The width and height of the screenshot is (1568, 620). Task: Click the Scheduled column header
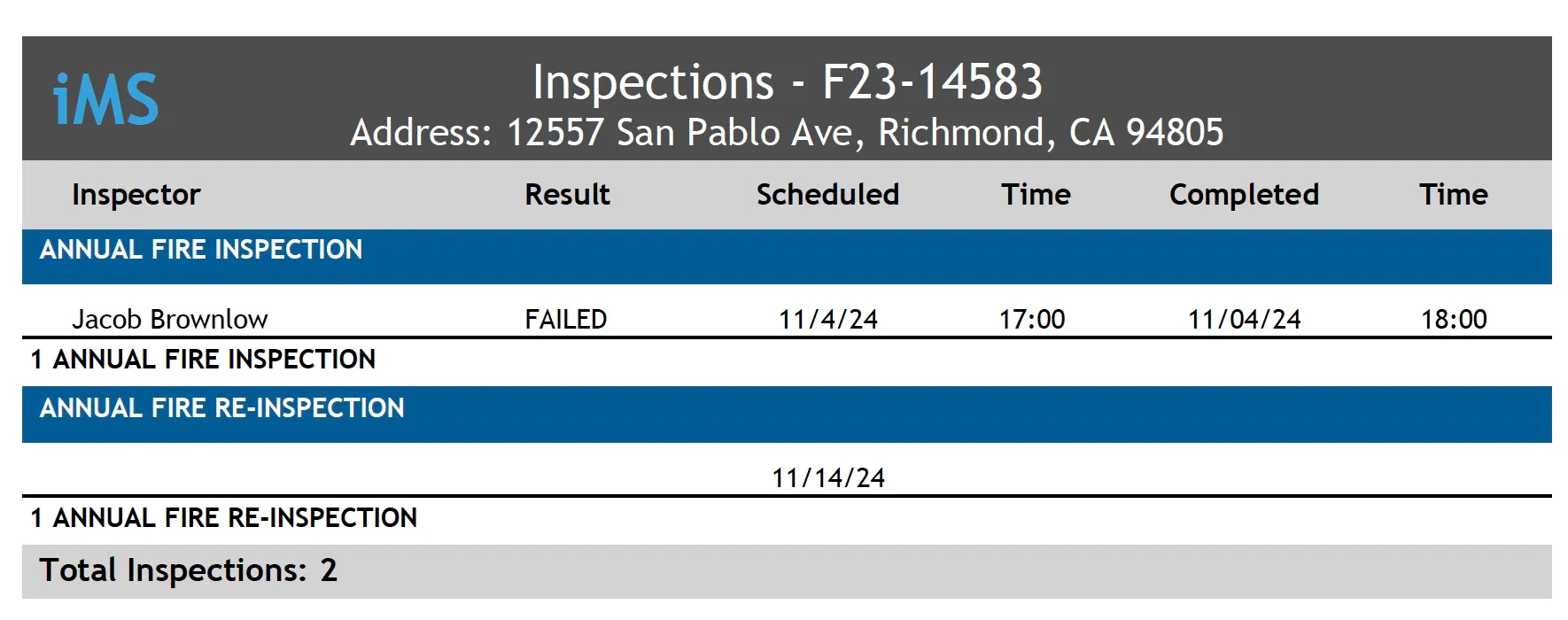827,195
